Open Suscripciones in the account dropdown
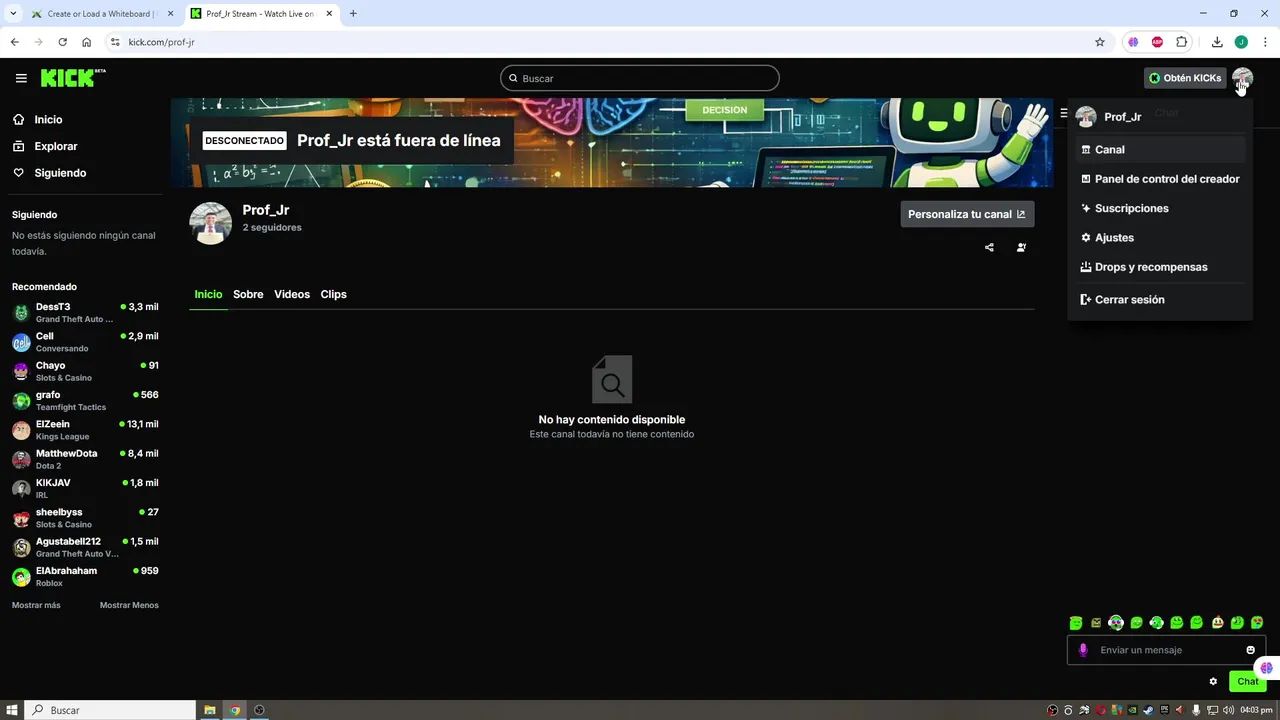Viewport: 1280px width, 720px height. 1160,208
